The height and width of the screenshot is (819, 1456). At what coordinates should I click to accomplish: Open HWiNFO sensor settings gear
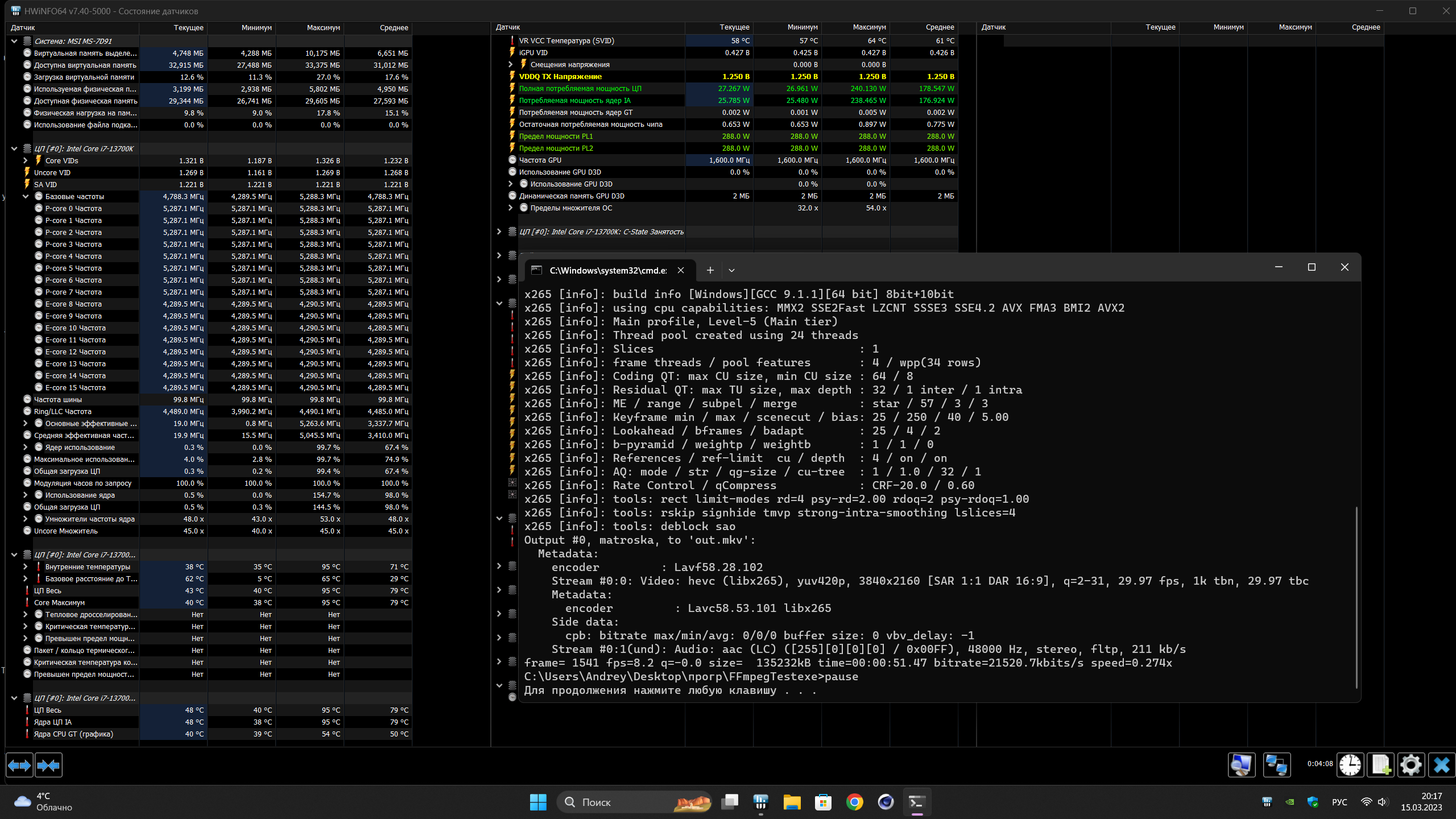1411,765
